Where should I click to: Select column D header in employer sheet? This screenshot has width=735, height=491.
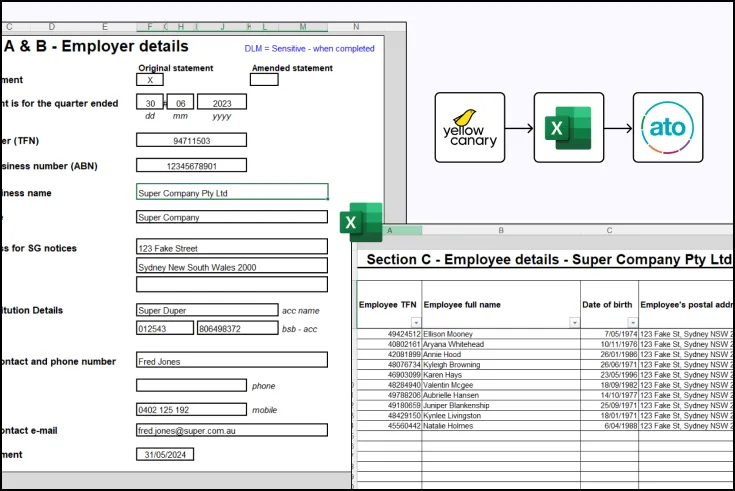52,27
